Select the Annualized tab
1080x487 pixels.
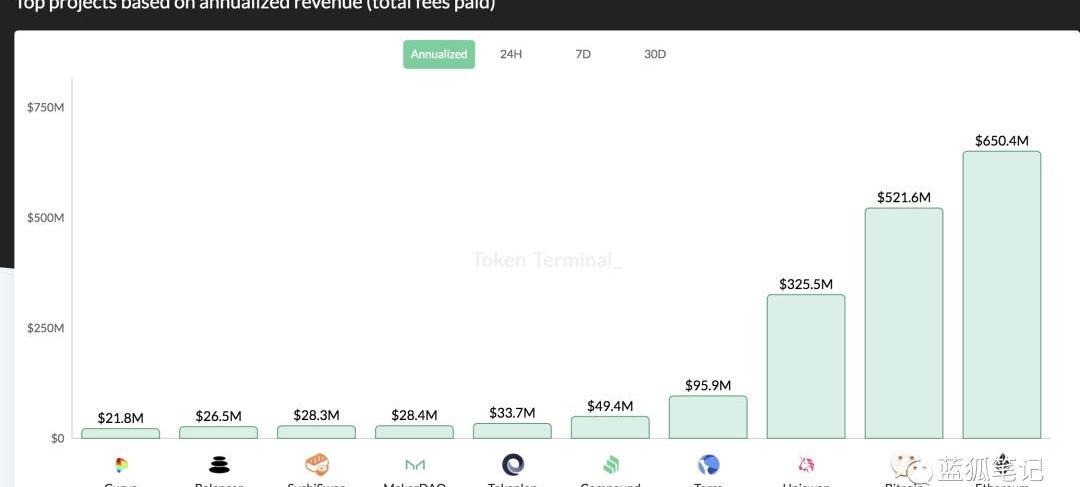pos(439,54)
